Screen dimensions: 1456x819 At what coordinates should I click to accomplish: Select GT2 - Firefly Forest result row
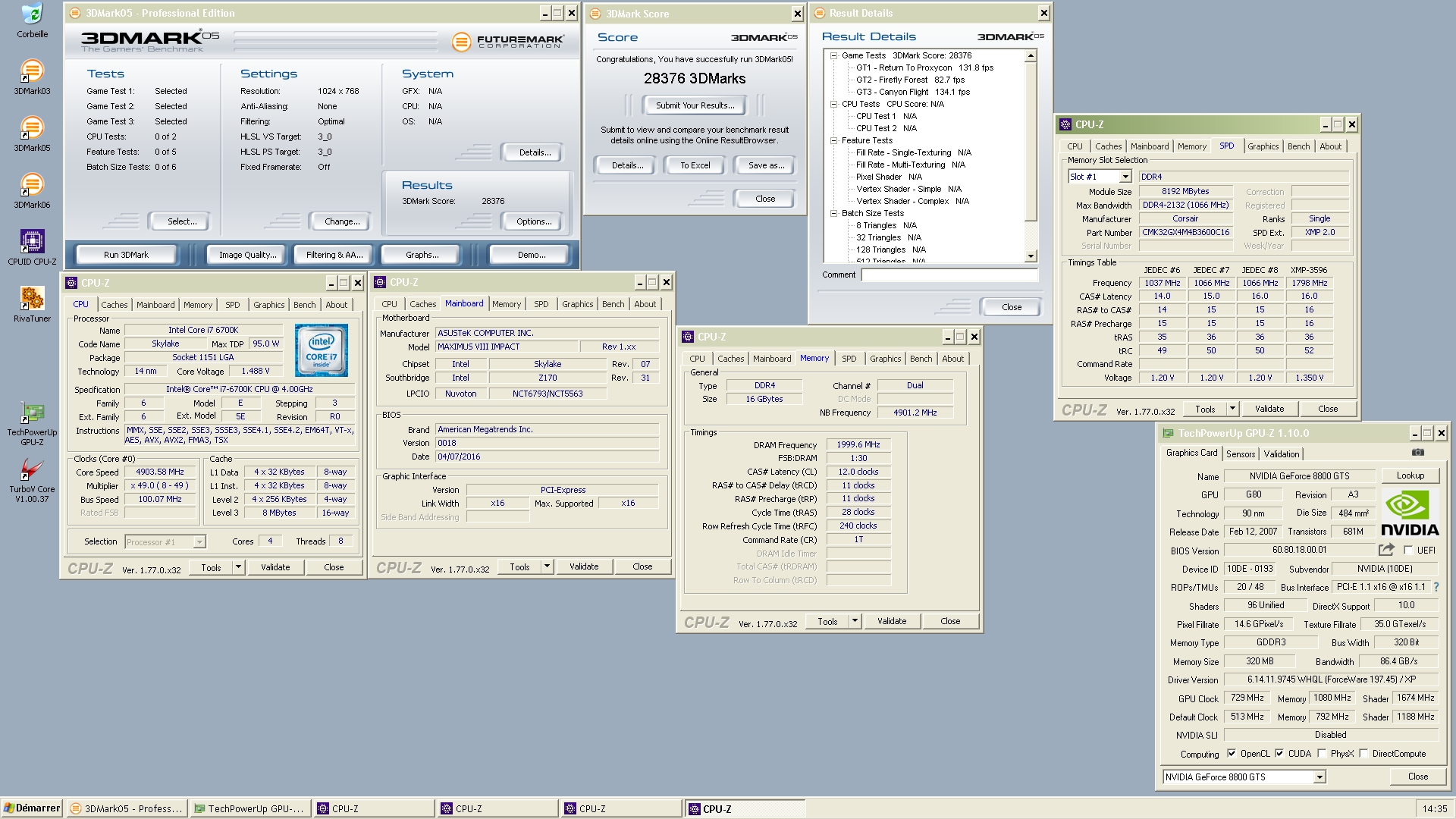coord(910,80)
